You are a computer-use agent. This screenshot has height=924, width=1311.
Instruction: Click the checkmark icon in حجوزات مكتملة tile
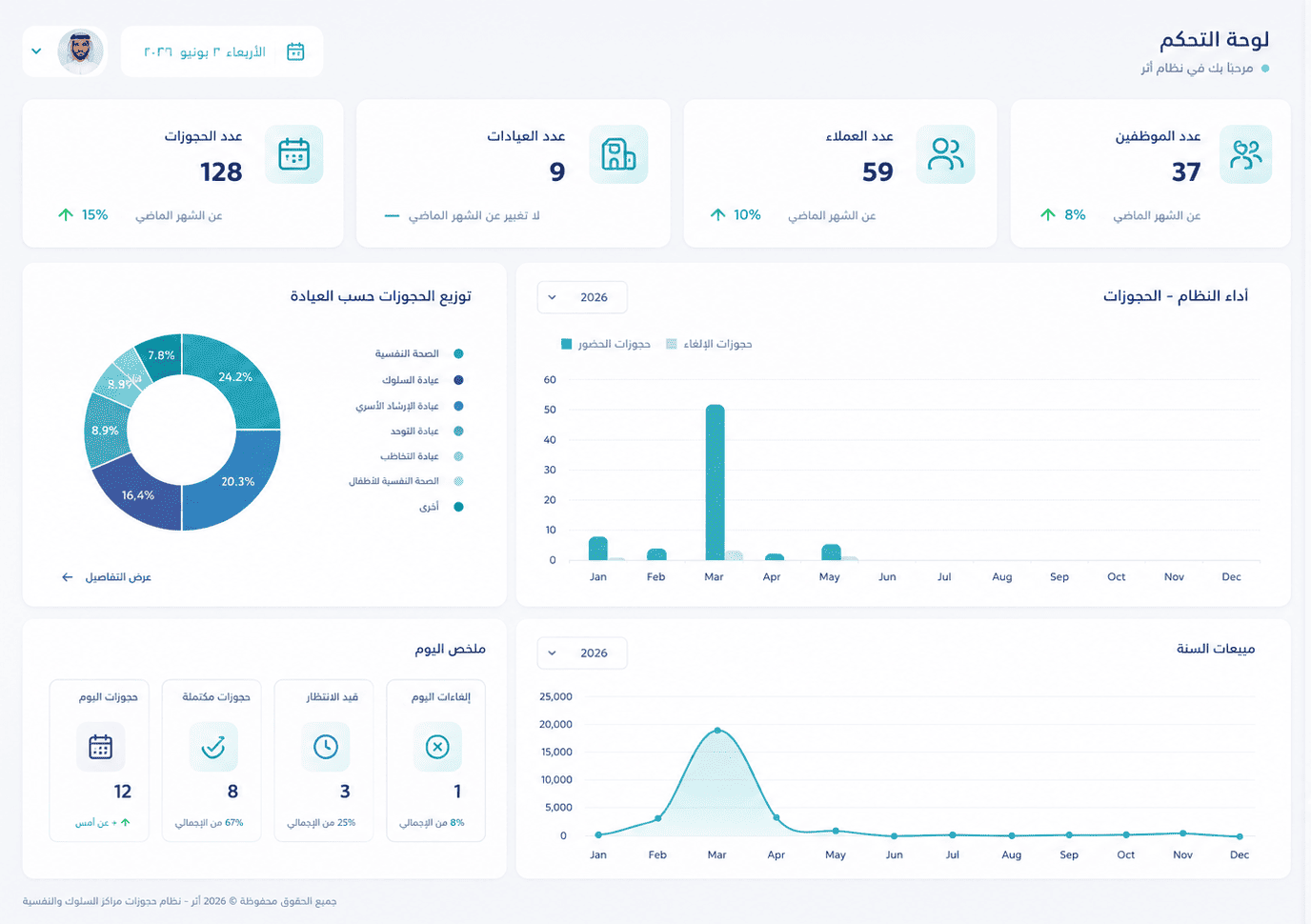pos(213,747)
